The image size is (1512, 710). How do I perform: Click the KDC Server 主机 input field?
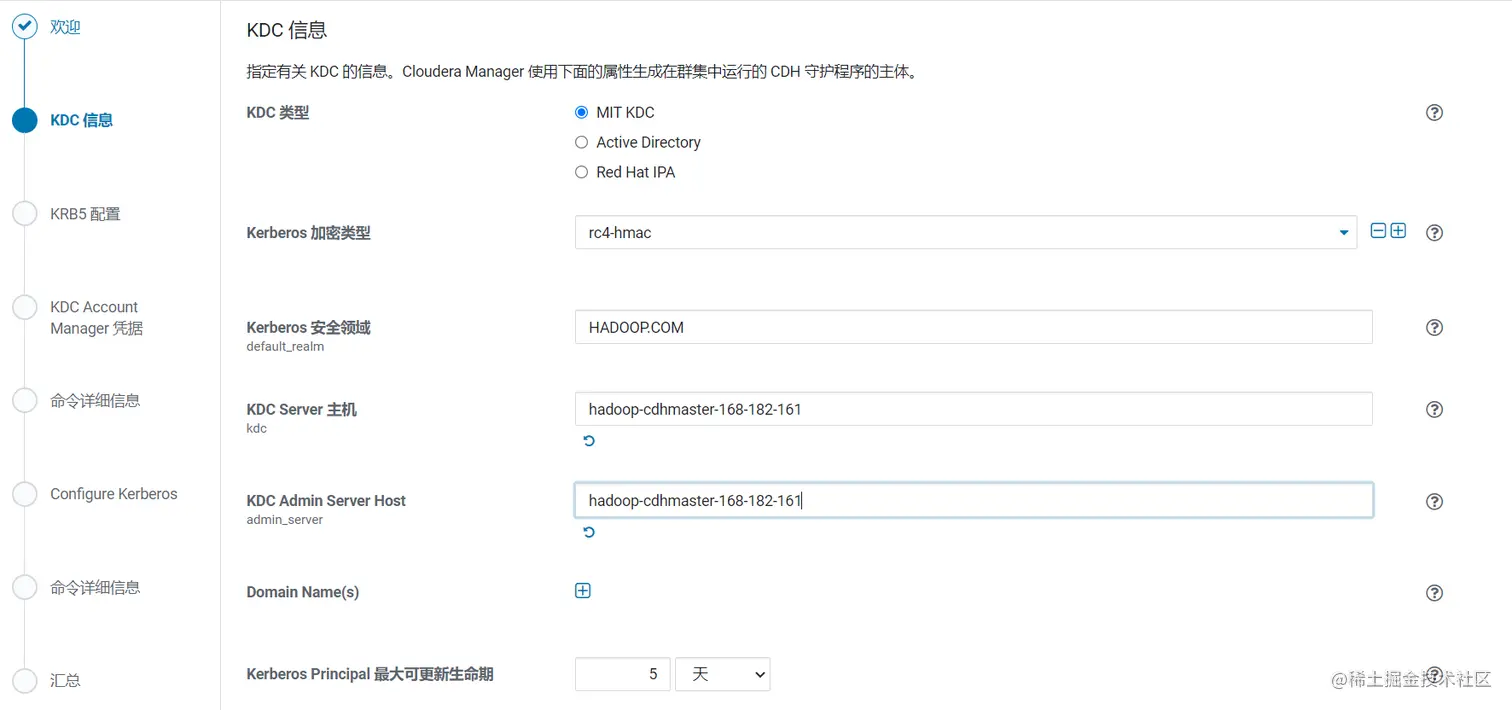click(x=973, y=409)
